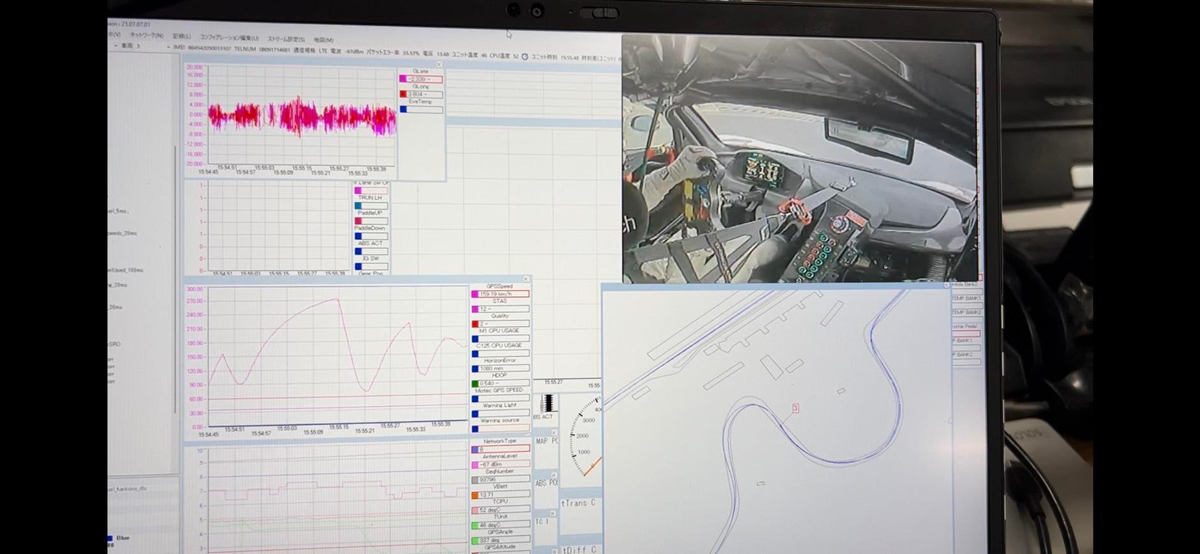Click the IG SW channel color swatch

(358, 266)
